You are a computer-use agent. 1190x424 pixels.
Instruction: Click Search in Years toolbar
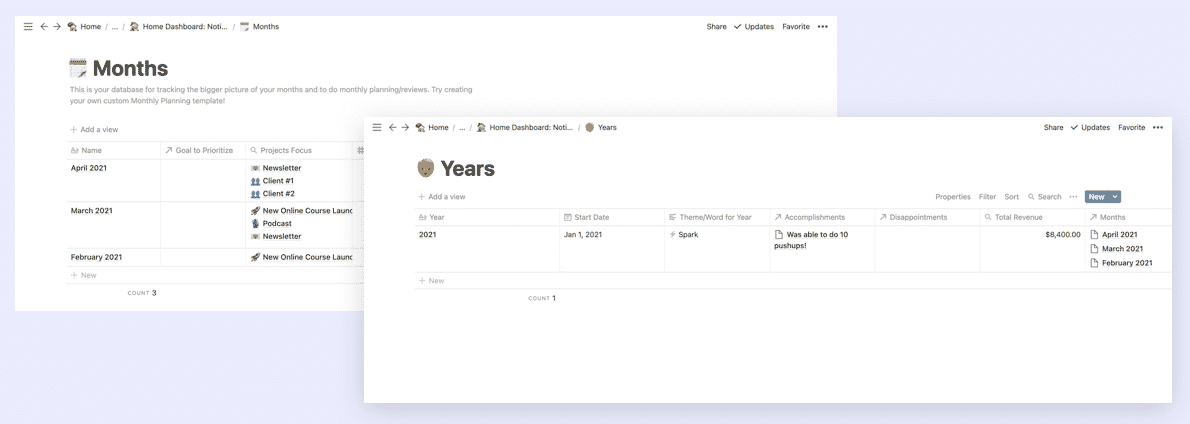(1044, 196)
